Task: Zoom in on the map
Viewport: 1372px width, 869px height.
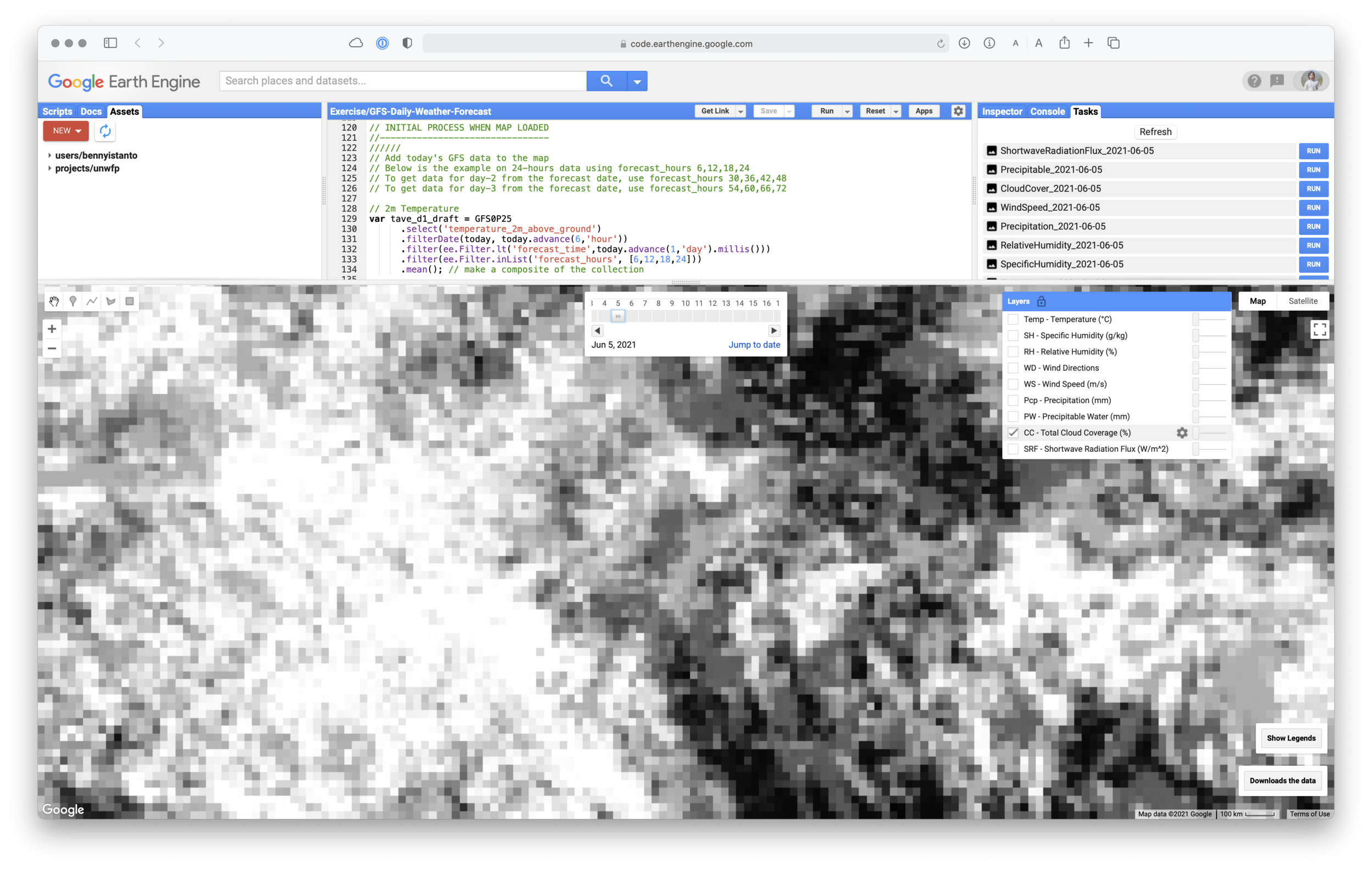Action: coord(52,329)
